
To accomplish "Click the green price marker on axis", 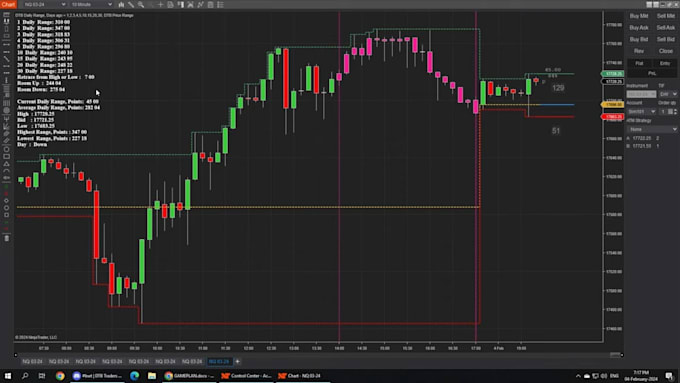I will click(612, 74).
